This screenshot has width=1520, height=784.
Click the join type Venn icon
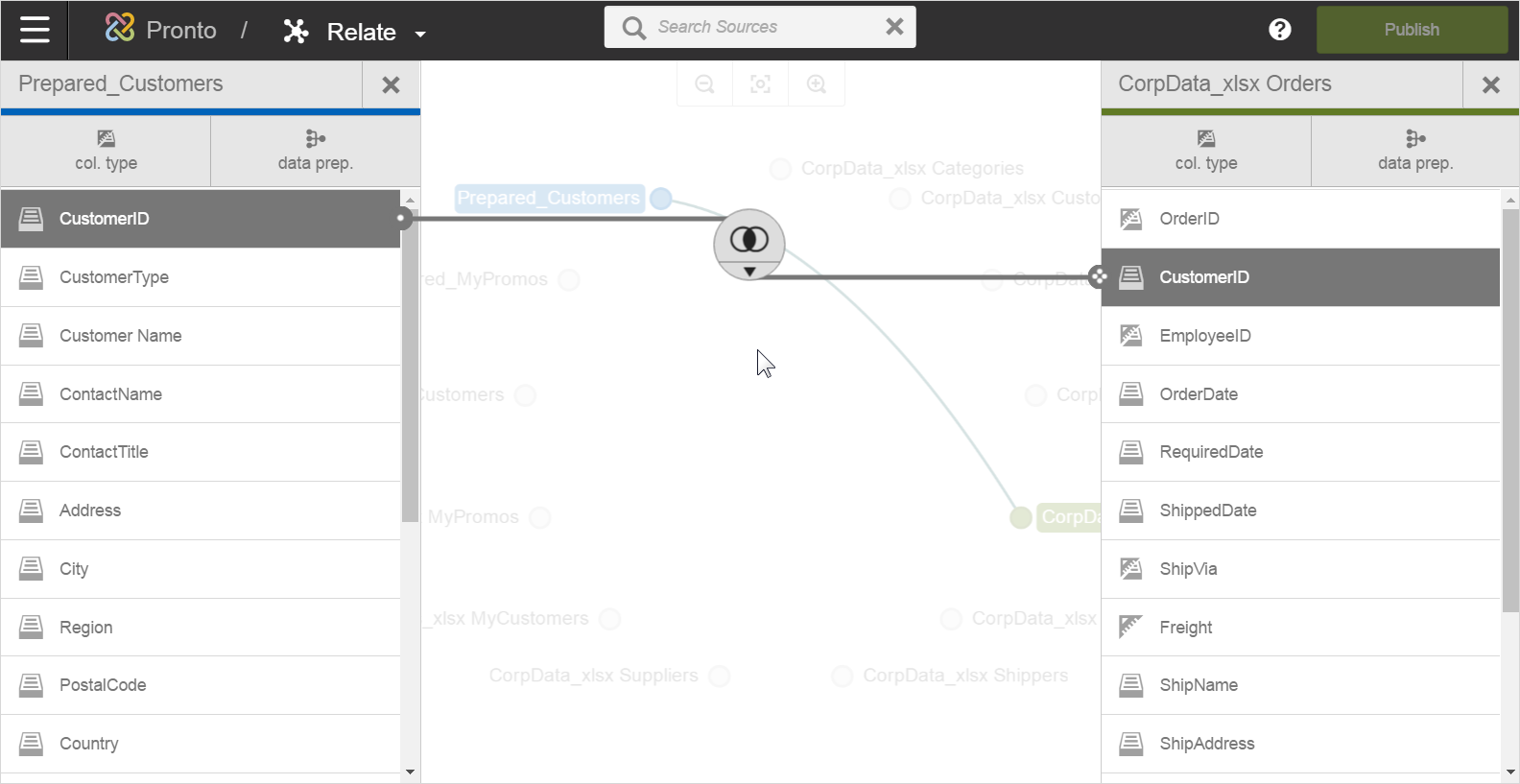[x=748, y=239]
